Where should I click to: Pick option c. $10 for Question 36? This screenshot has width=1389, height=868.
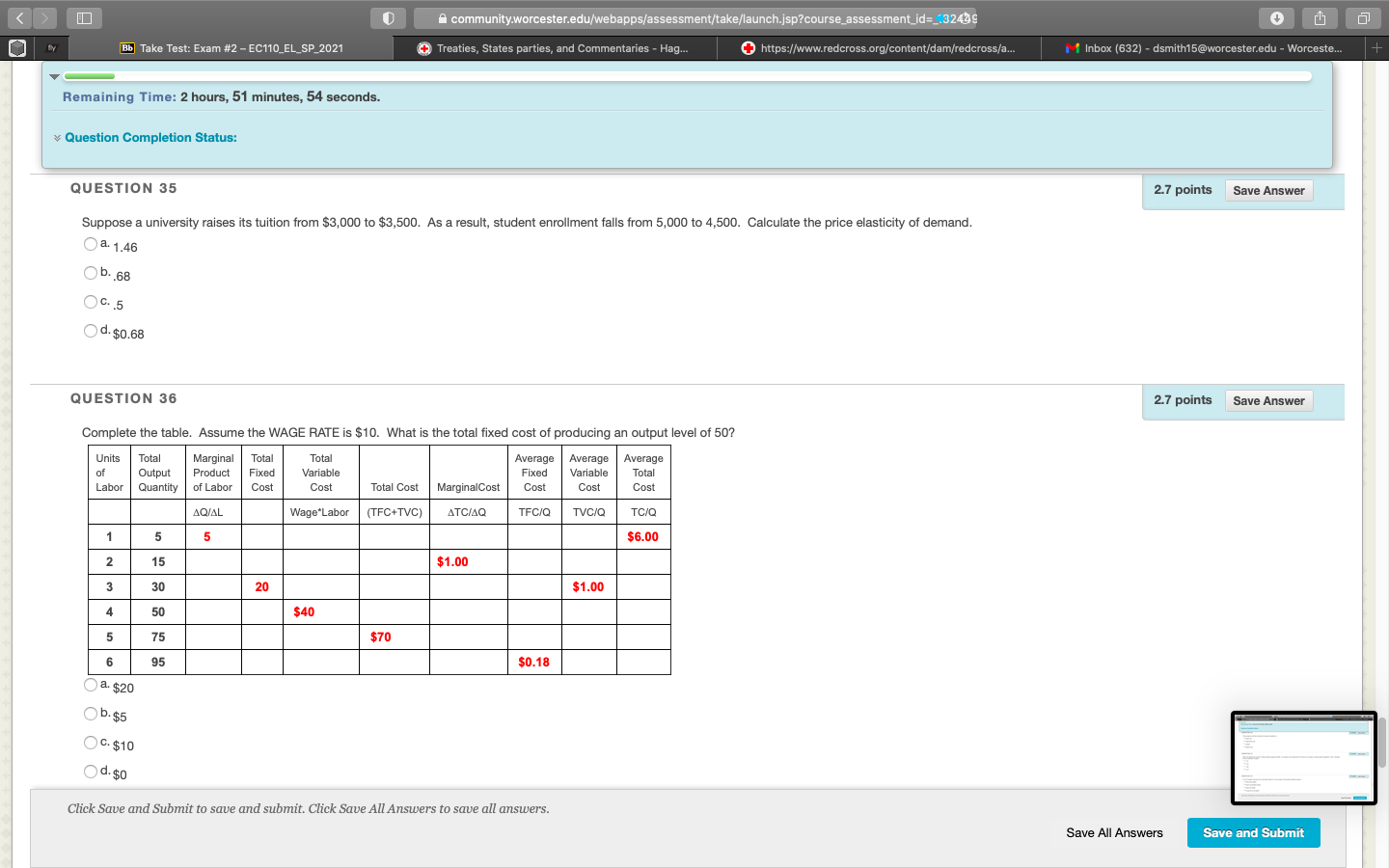coord(91,743)
